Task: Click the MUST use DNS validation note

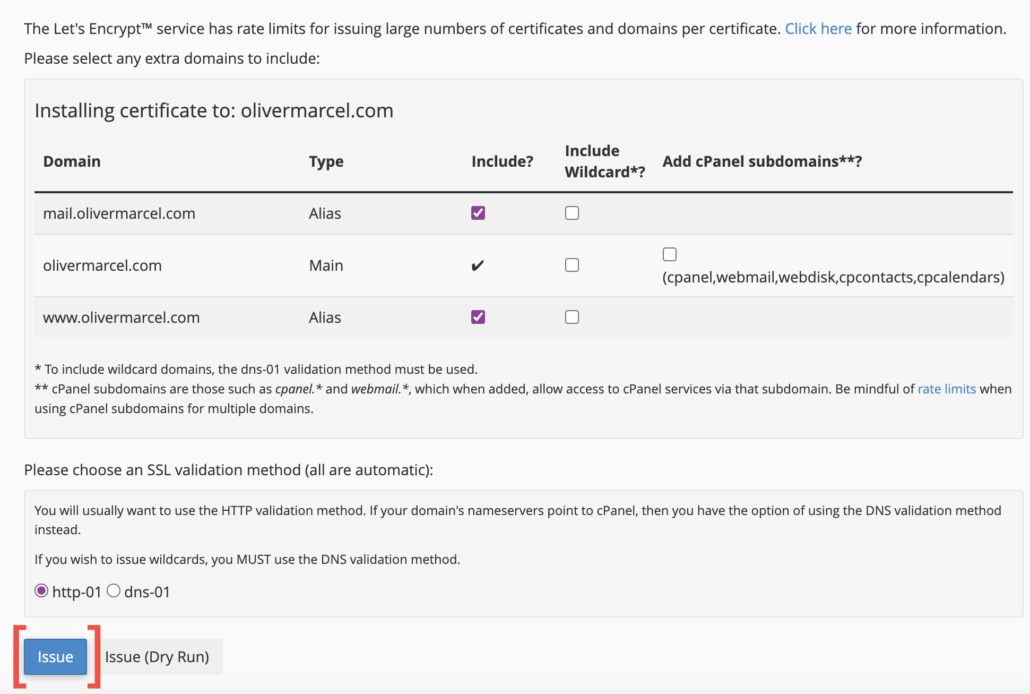Action: (247, 560)
